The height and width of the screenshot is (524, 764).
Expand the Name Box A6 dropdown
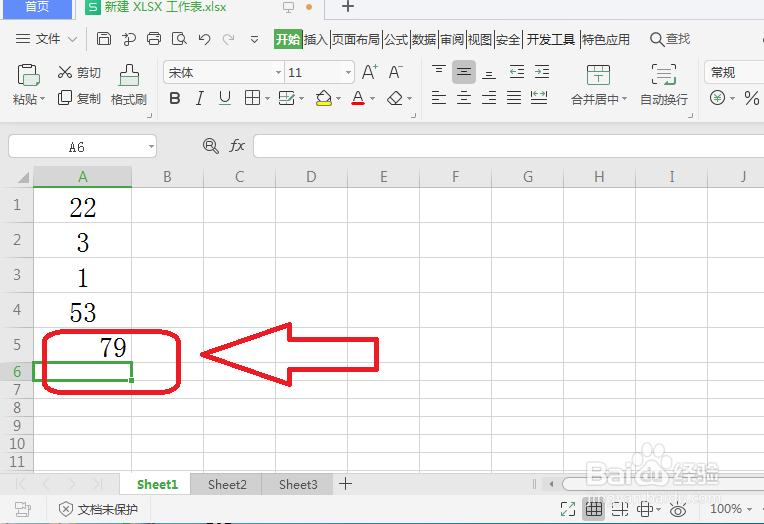point(151,146)
